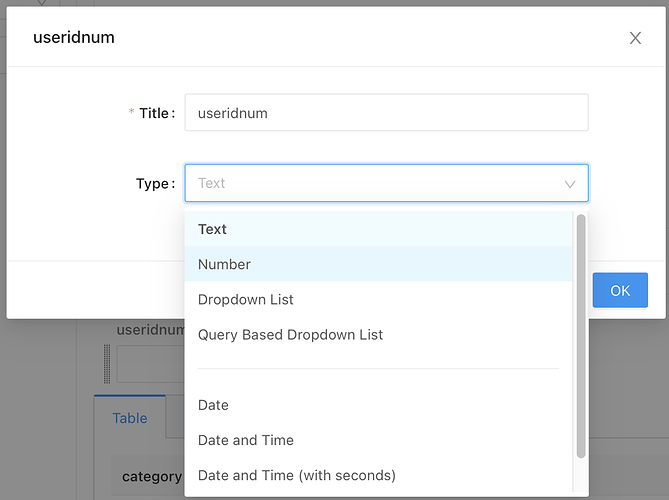Image resolution: width=669 pixels, height=500 pixels.
Task: Select Dropdown List option
Action: point(378,299)
